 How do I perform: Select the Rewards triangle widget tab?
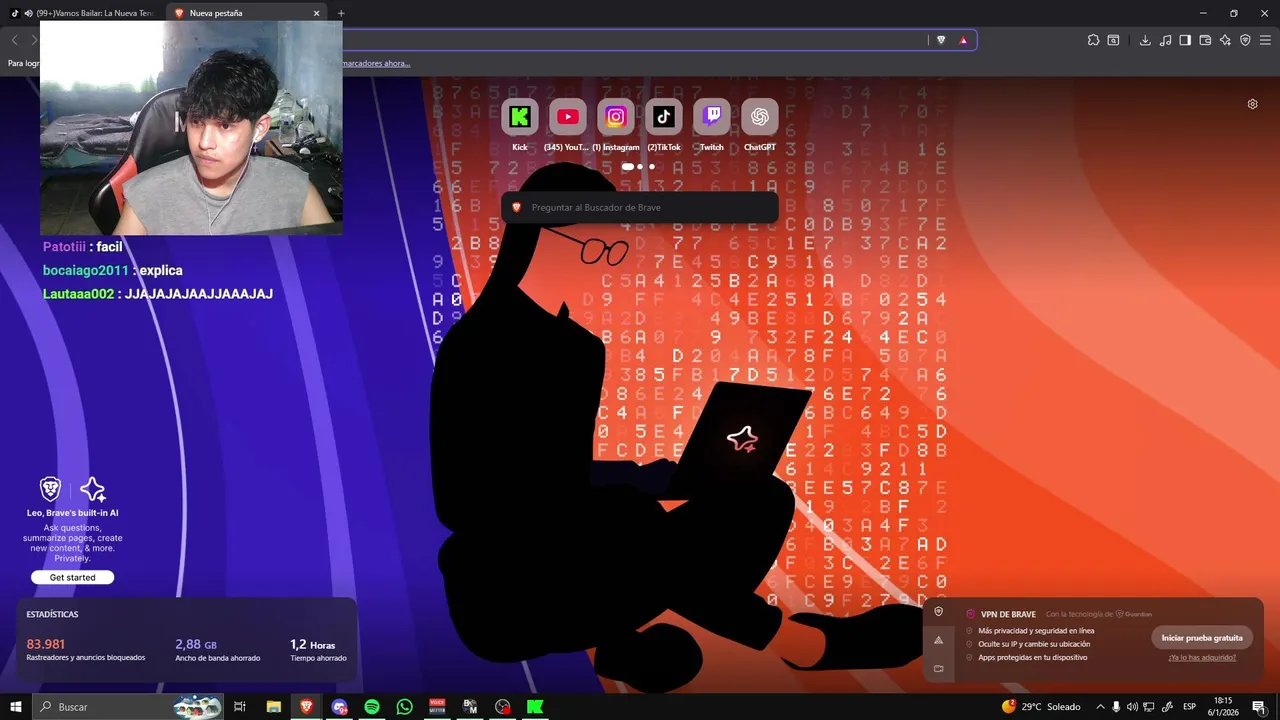click(x=938, y=640)
